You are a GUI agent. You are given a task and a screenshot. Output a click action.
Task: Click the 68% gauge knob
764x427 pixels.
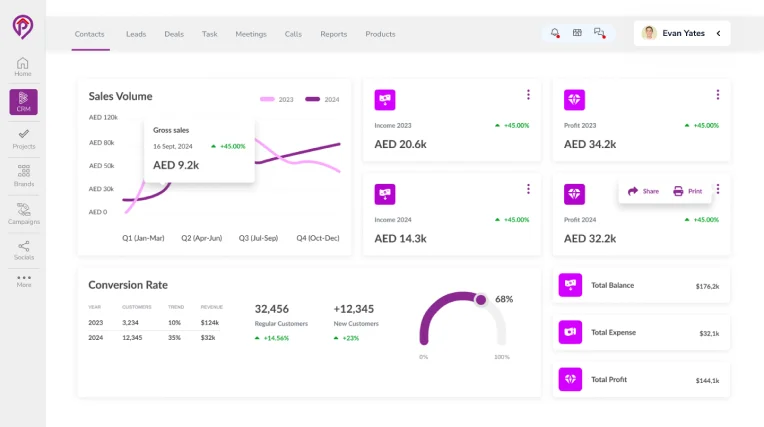pos(481,300)
